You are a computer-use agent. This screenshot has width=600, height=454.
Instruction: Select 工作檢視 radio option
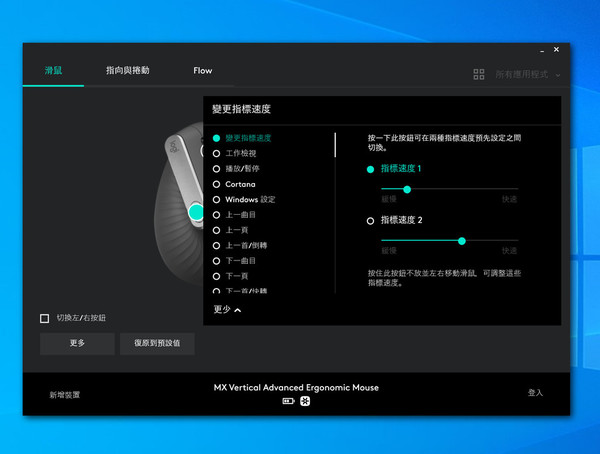[x=216, y=154]
